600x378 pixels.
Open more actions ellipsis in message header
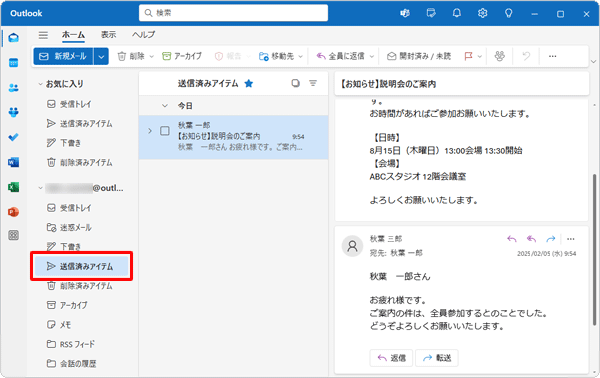pyautogui.click(x=571, y=239)
